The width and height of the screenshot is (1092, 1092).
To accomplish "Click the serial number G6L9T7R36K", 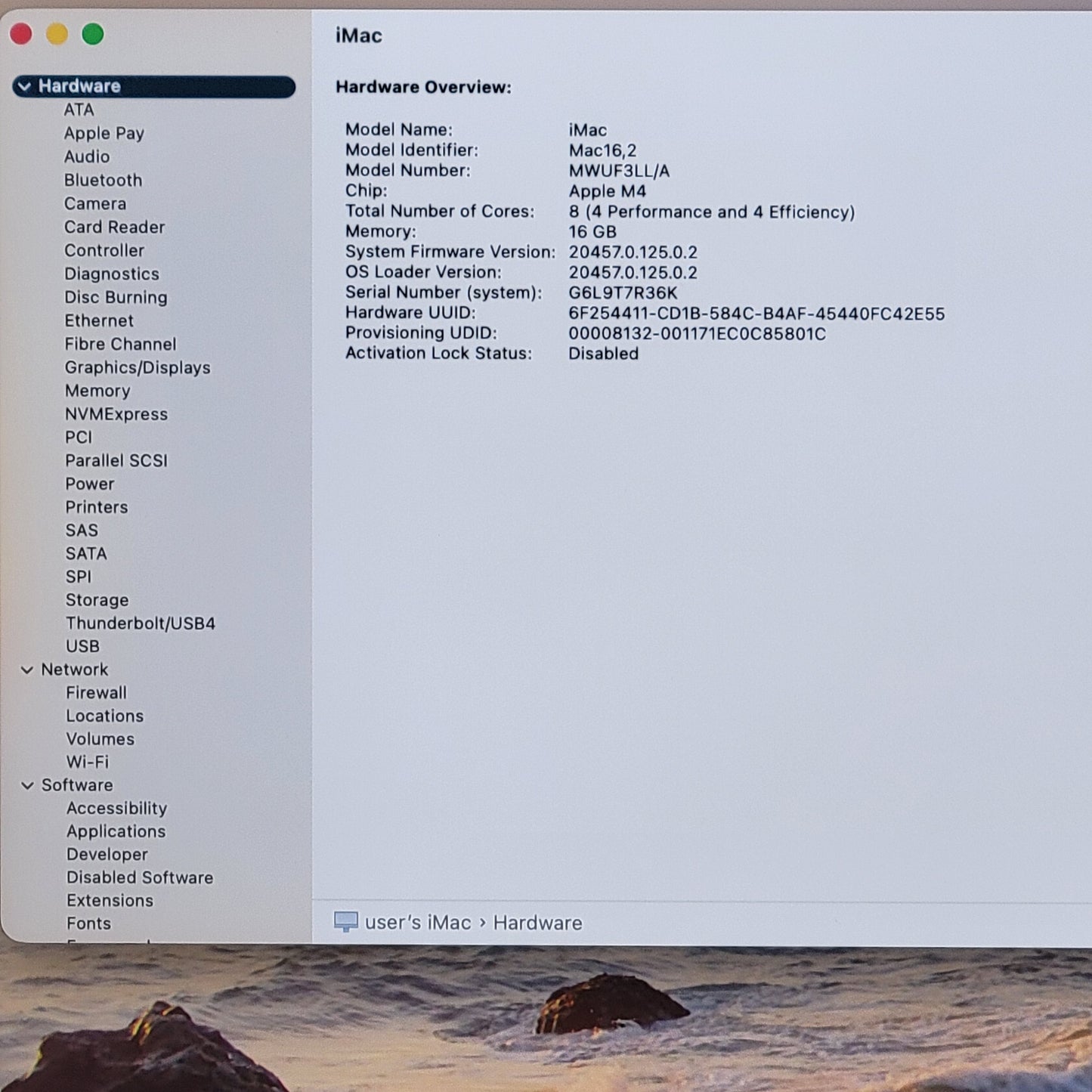I will coord(623,293).
